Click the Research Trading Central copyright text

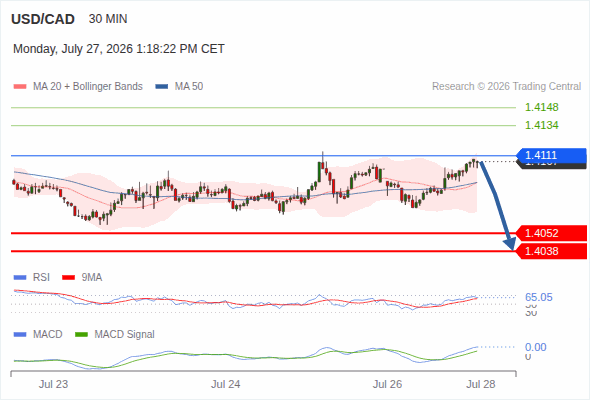tap(506, 87)
